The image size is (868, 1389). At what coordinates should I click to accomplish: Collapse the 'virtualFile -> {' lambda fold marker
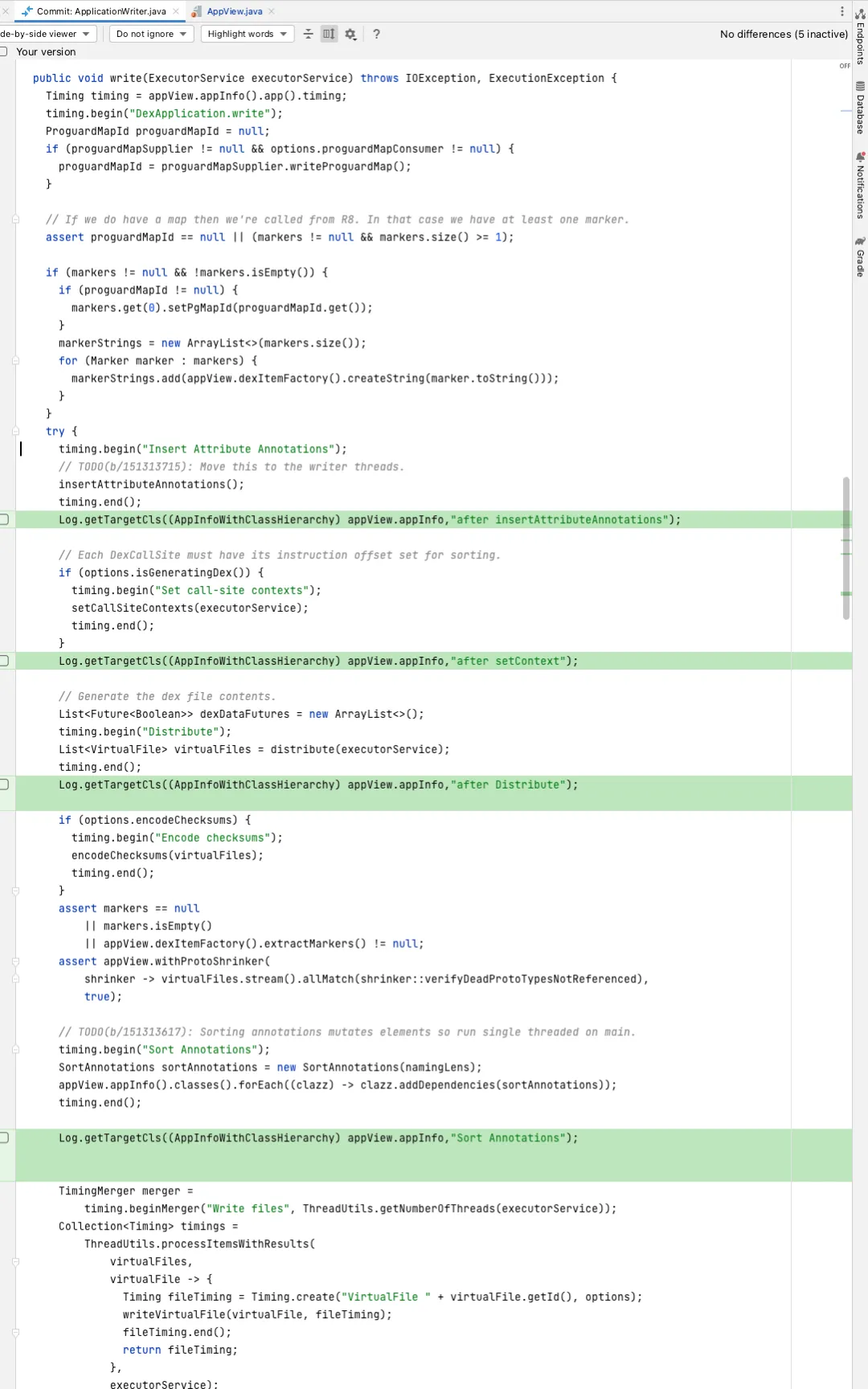coord(15,1262)
